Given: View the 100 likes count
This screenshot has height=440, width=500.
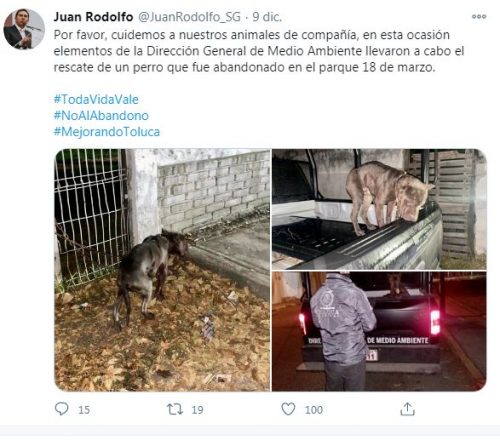Looking at the screenshot, I should tap(314, 410).
